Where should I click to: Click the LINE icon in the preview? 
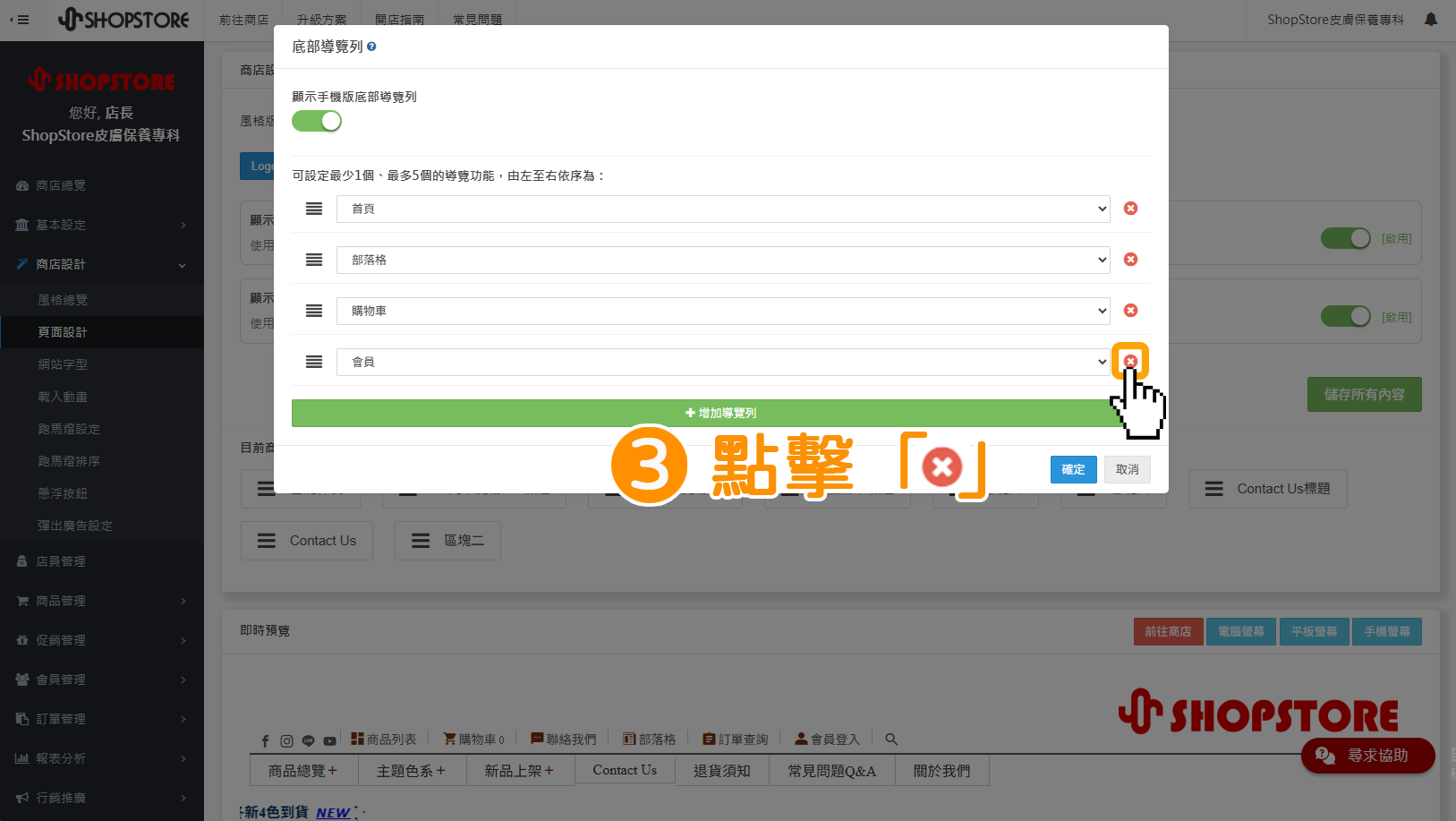[308, 740]
